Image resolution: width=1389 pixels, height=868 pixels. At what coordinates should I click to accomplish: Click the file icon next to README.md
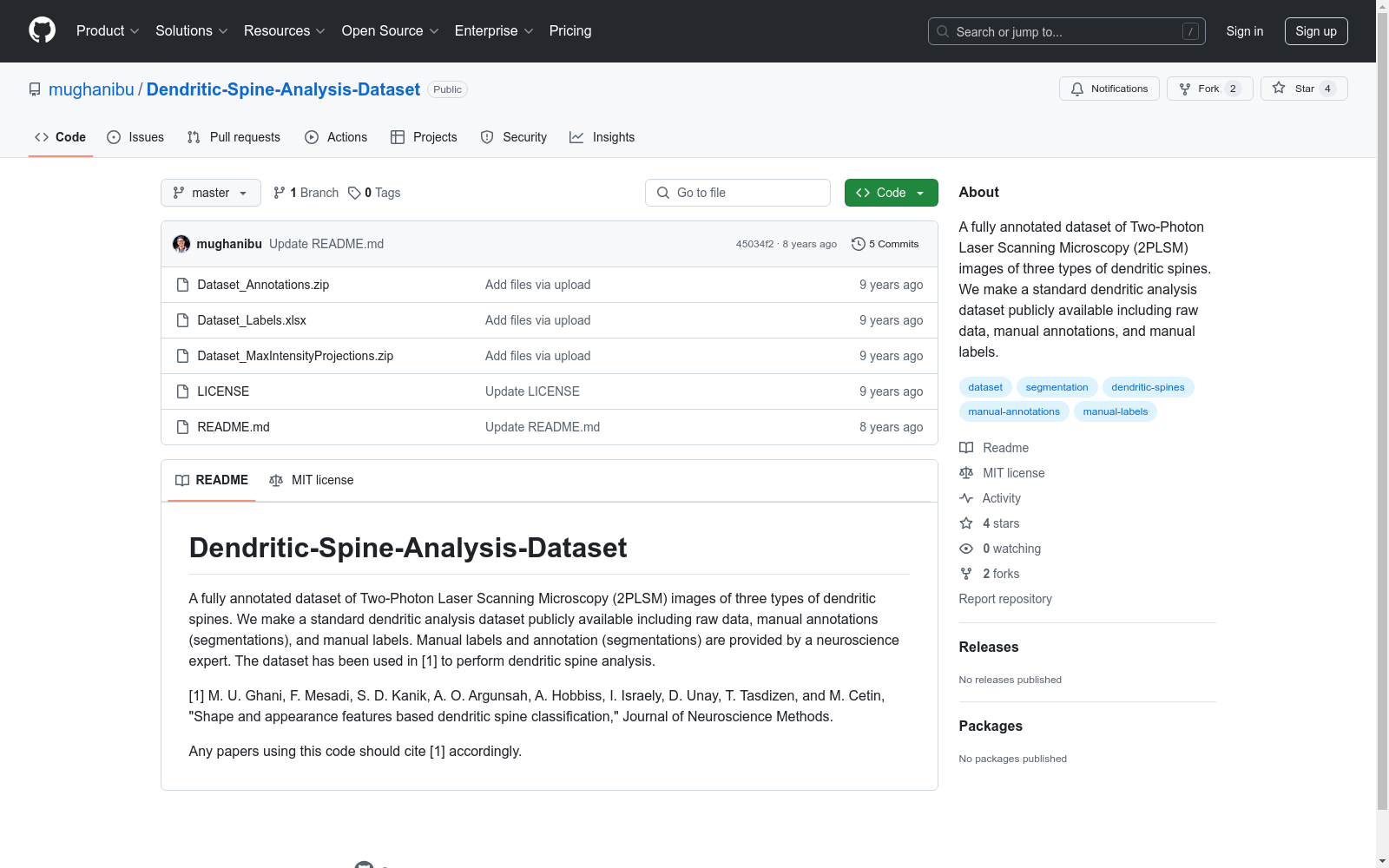[x=182, y=427]
